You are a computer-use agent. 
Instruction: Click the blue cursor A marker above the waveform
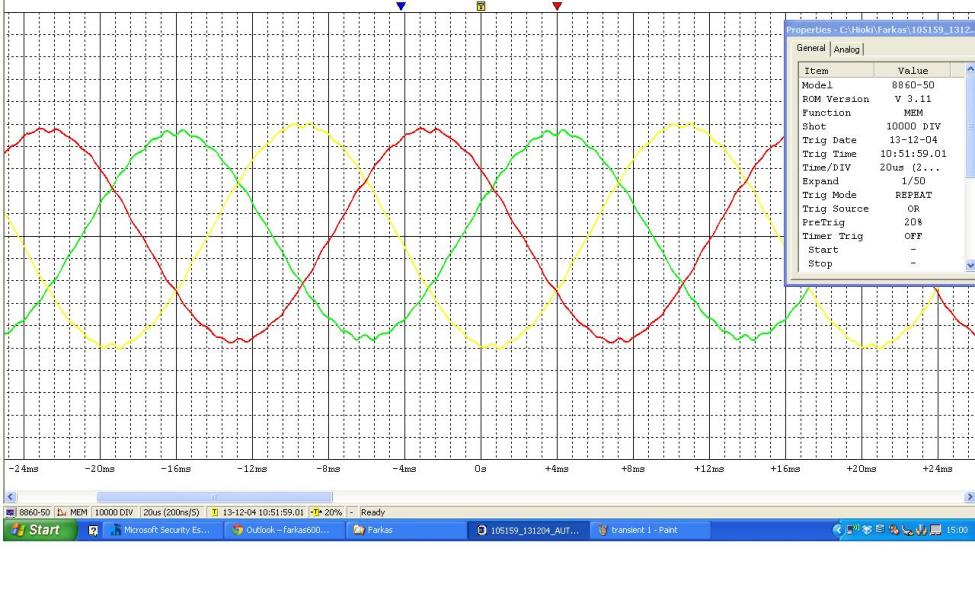[x=401, y=6]
